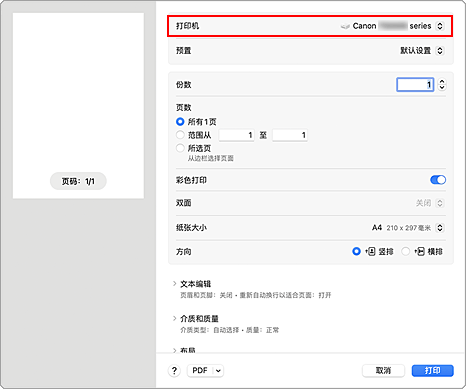Click the page preview thumbnail
This screenshot has height=389, width=466.
tap(78, 106)
